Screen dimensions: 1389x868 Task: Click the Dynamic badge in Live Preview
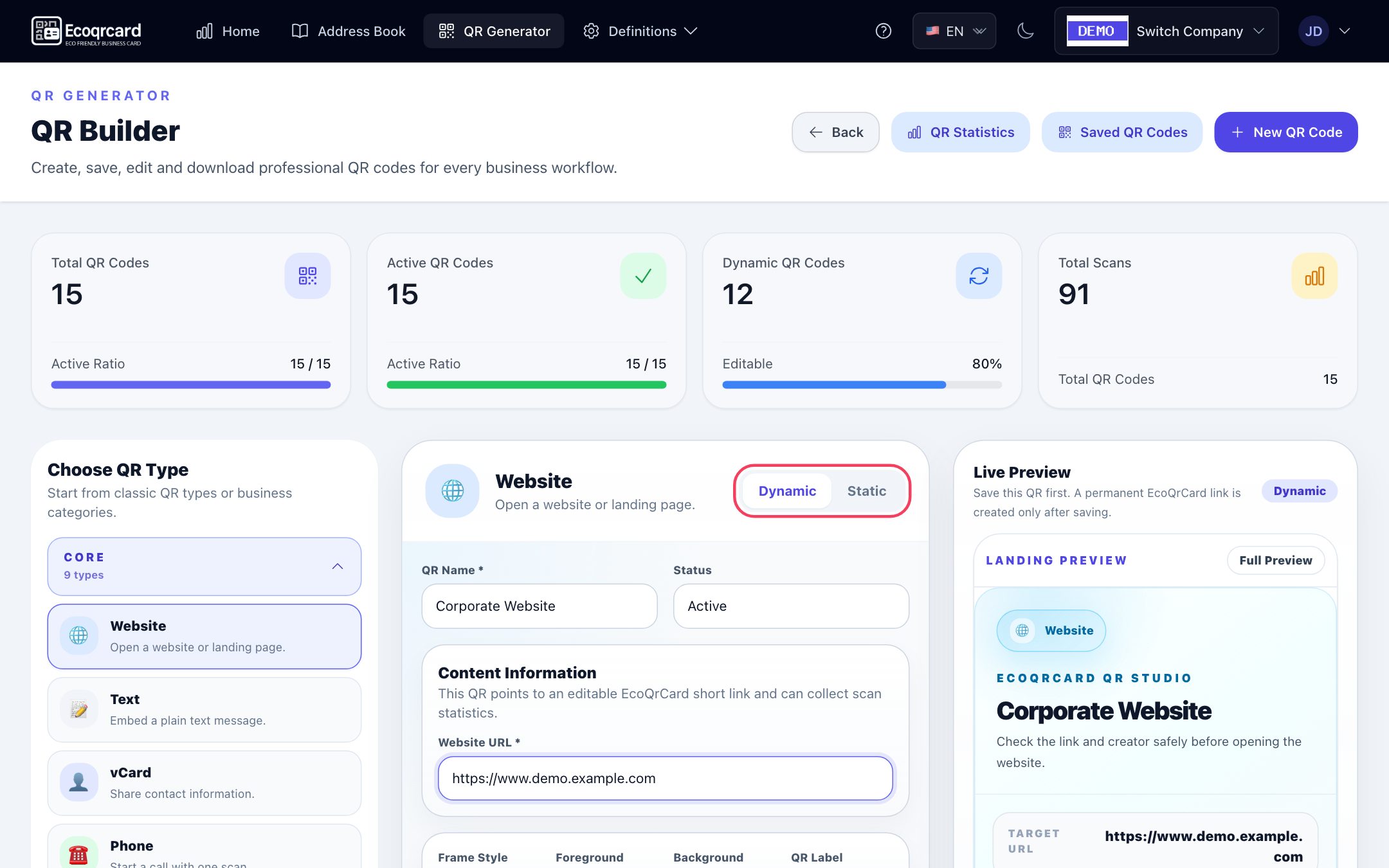[x=1300, y=491]
